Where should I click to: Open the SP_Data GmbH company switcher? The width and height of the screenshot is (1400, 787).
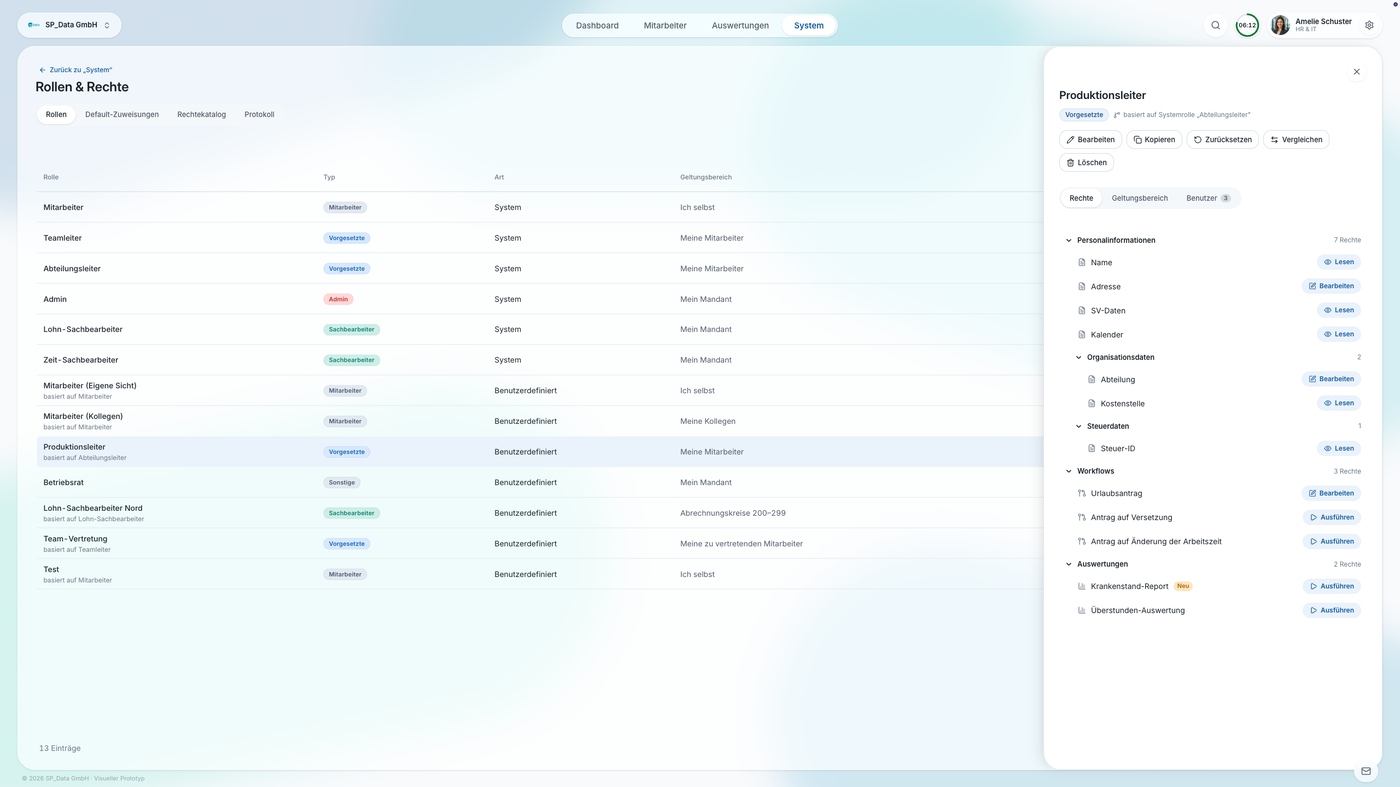pyautogui.click(x=69, y=25)
